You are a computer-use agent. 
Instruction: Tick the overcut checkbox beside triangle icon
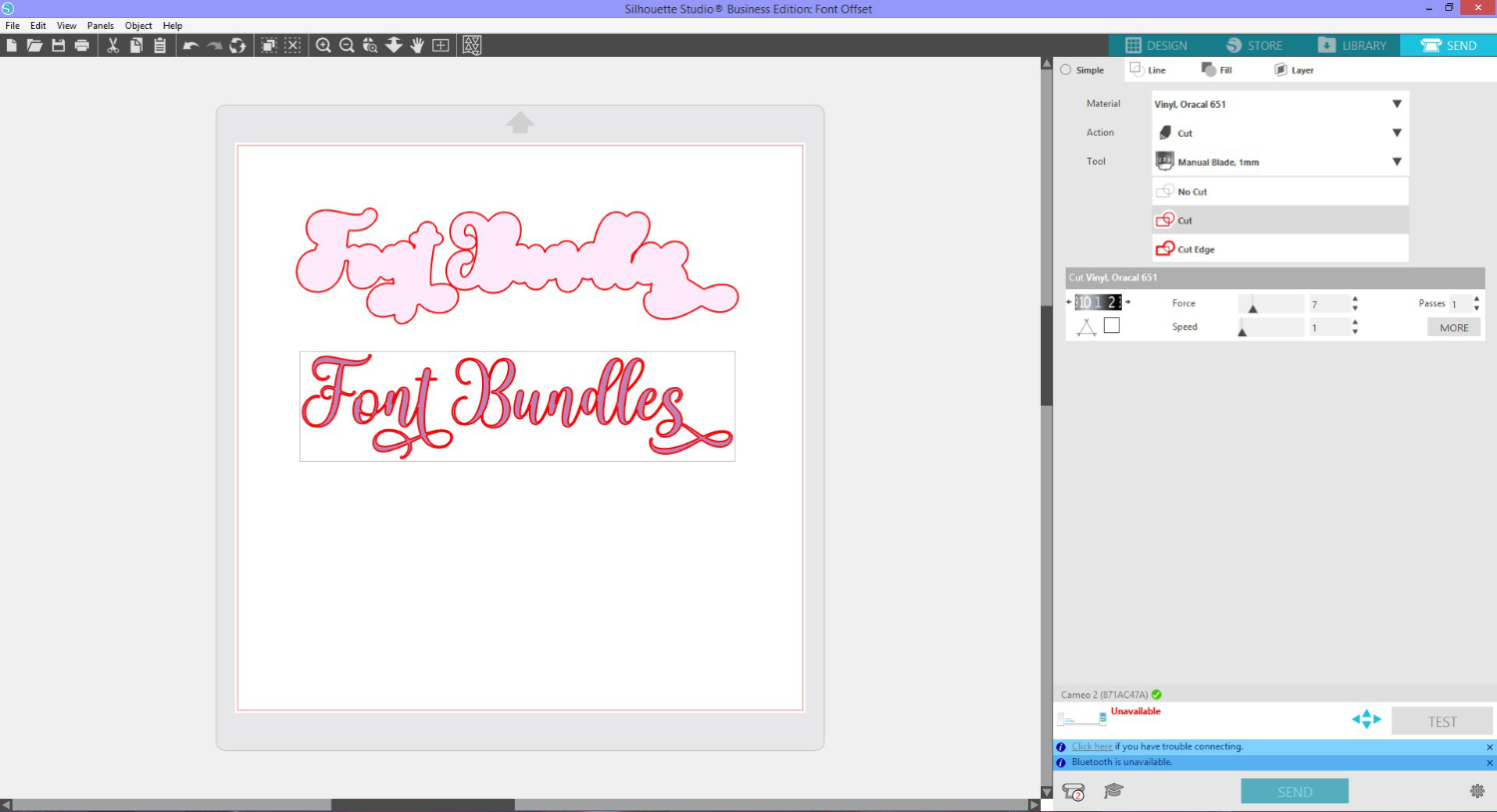(x=1112, y=325)
